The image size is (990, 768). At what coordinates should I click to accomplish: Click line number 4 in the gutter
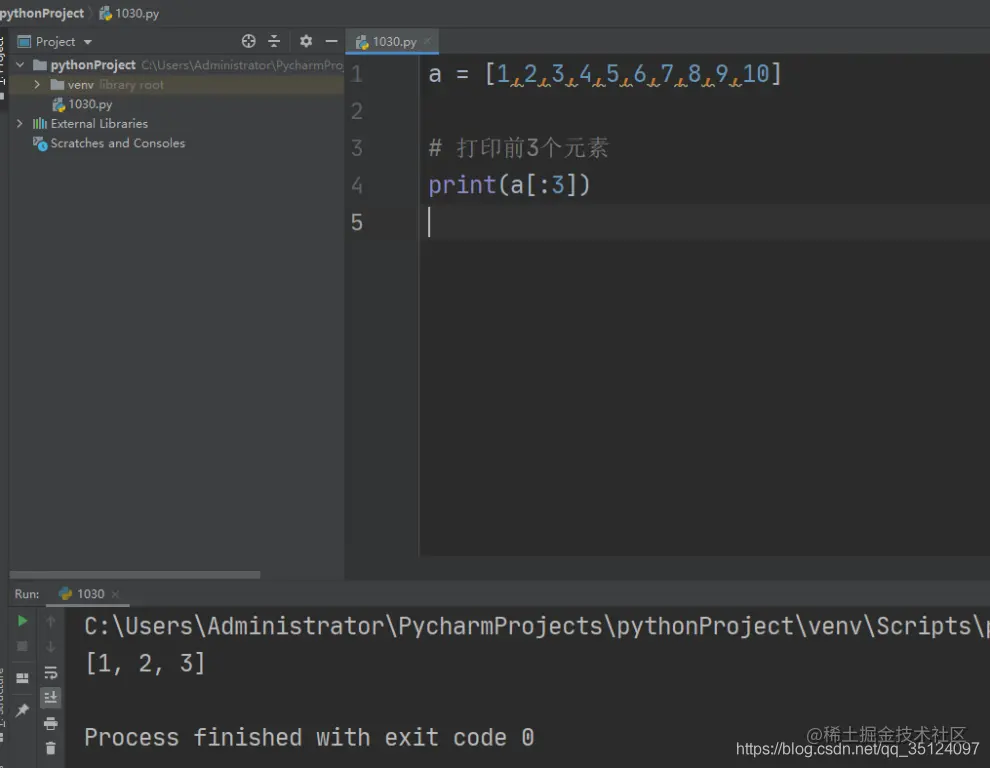(357, 185)
